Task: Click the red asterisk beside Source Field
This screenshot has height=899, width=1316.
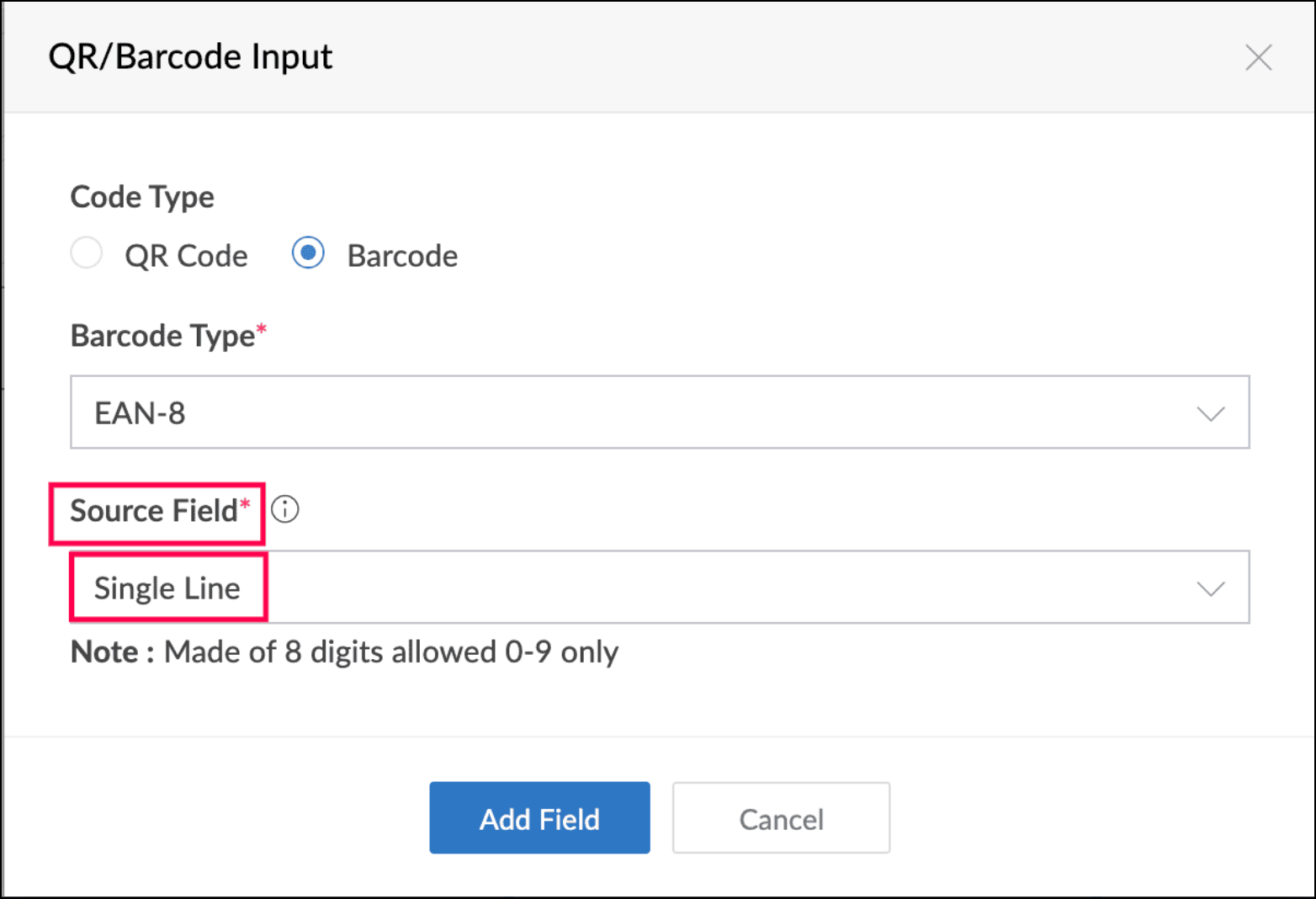Action: click(x=245, y=504)
